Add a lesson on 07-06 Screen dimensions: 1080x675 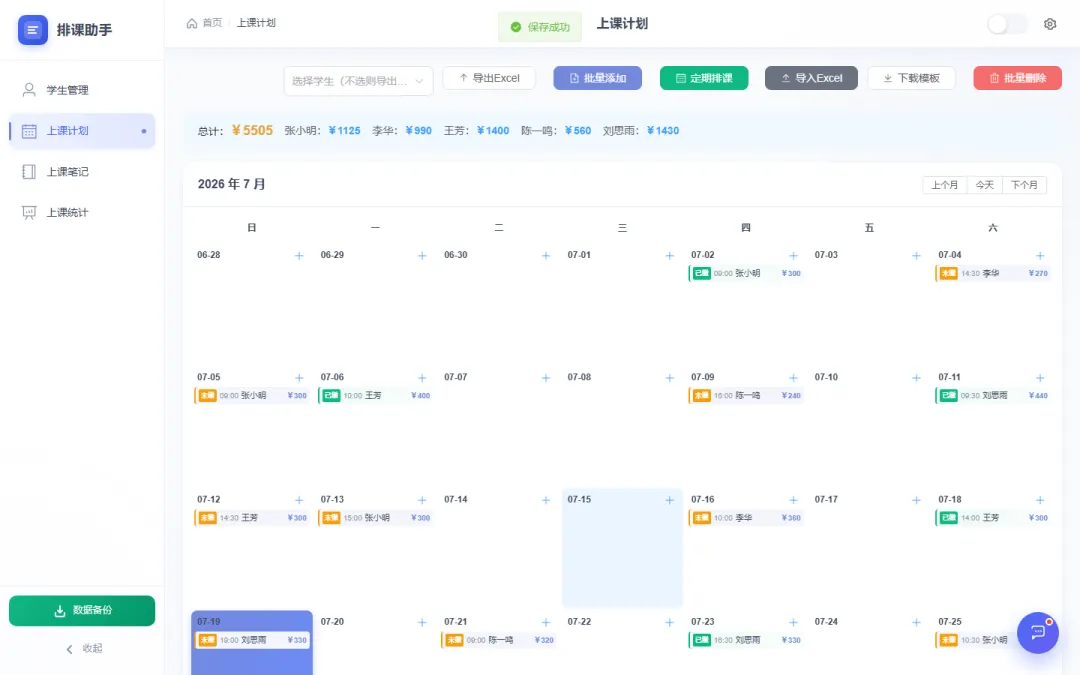(422, 378)
